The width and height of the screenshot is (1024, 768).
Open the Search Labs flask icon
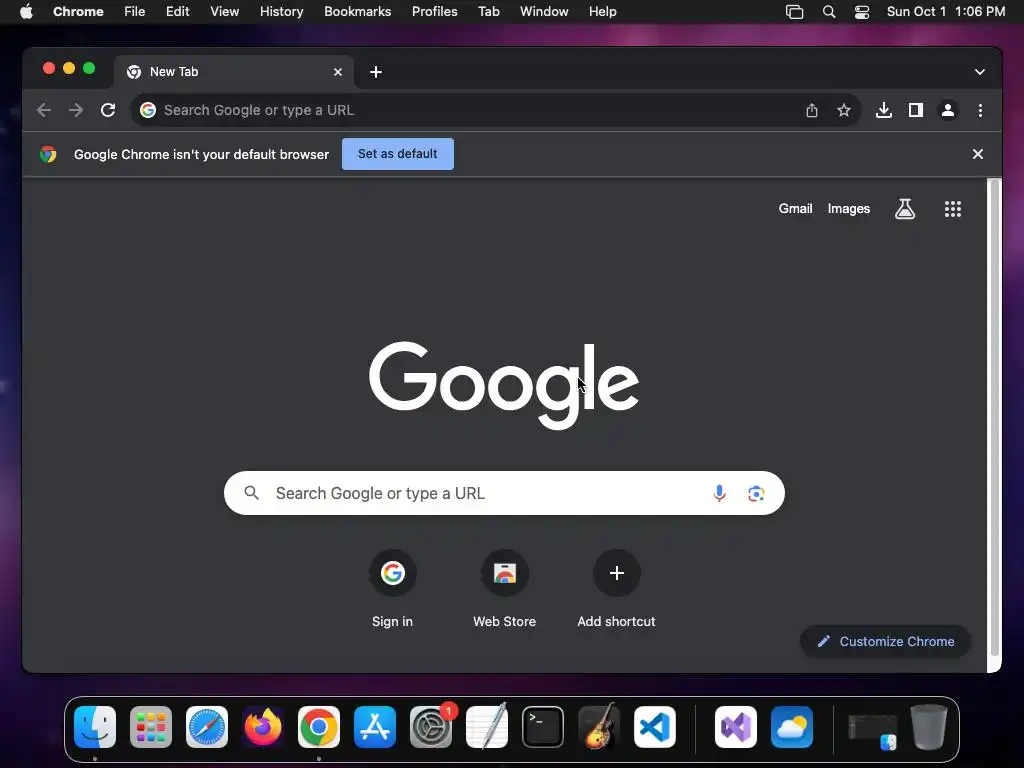pos(904,209)
